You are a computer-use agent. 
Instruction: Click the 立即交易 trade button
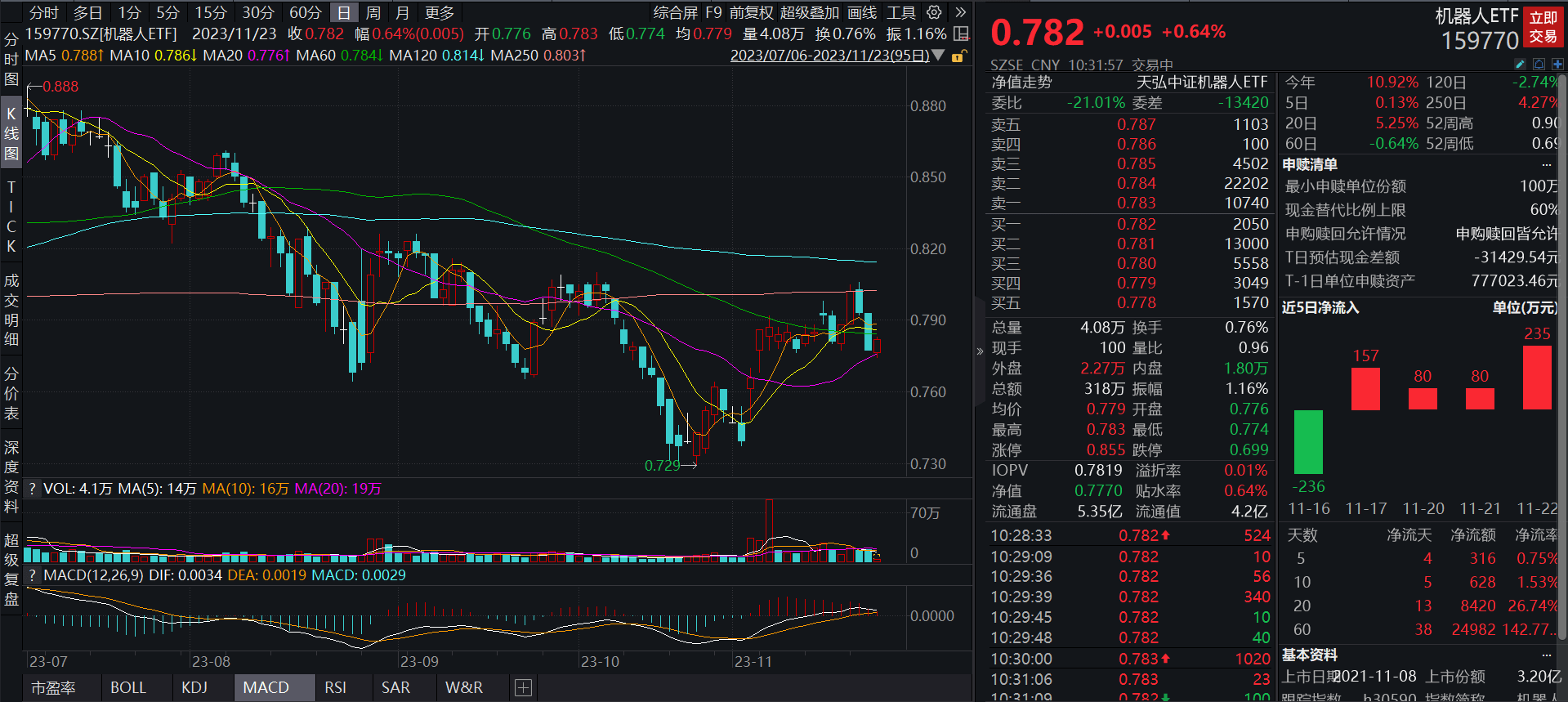(x=1543, y=27)
